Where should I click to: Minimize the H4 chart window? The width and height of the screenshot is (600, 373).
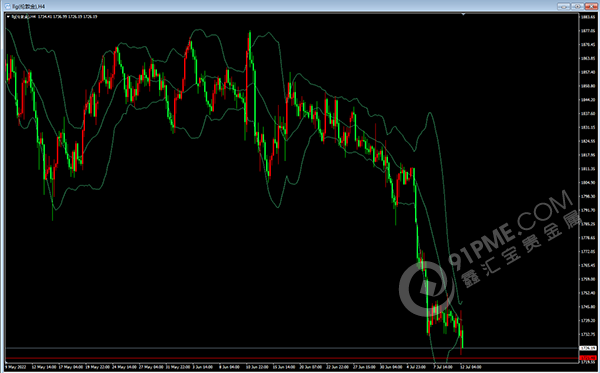pos(563,6)
